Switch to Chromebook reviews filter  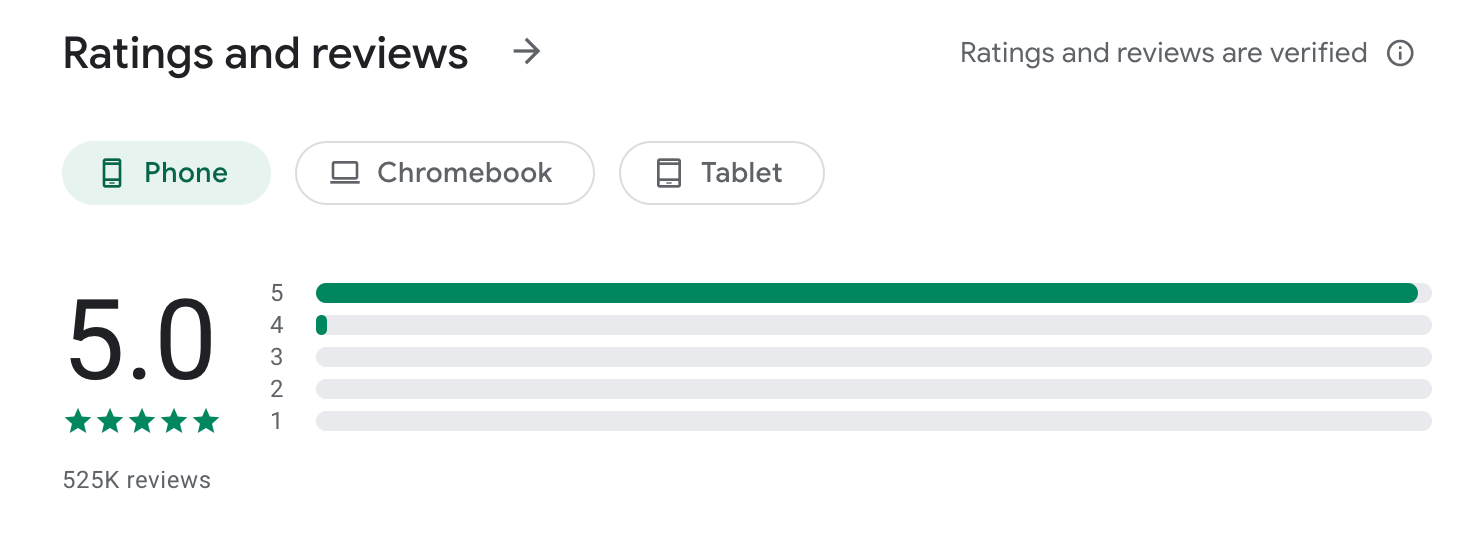(x=444, y=173)
